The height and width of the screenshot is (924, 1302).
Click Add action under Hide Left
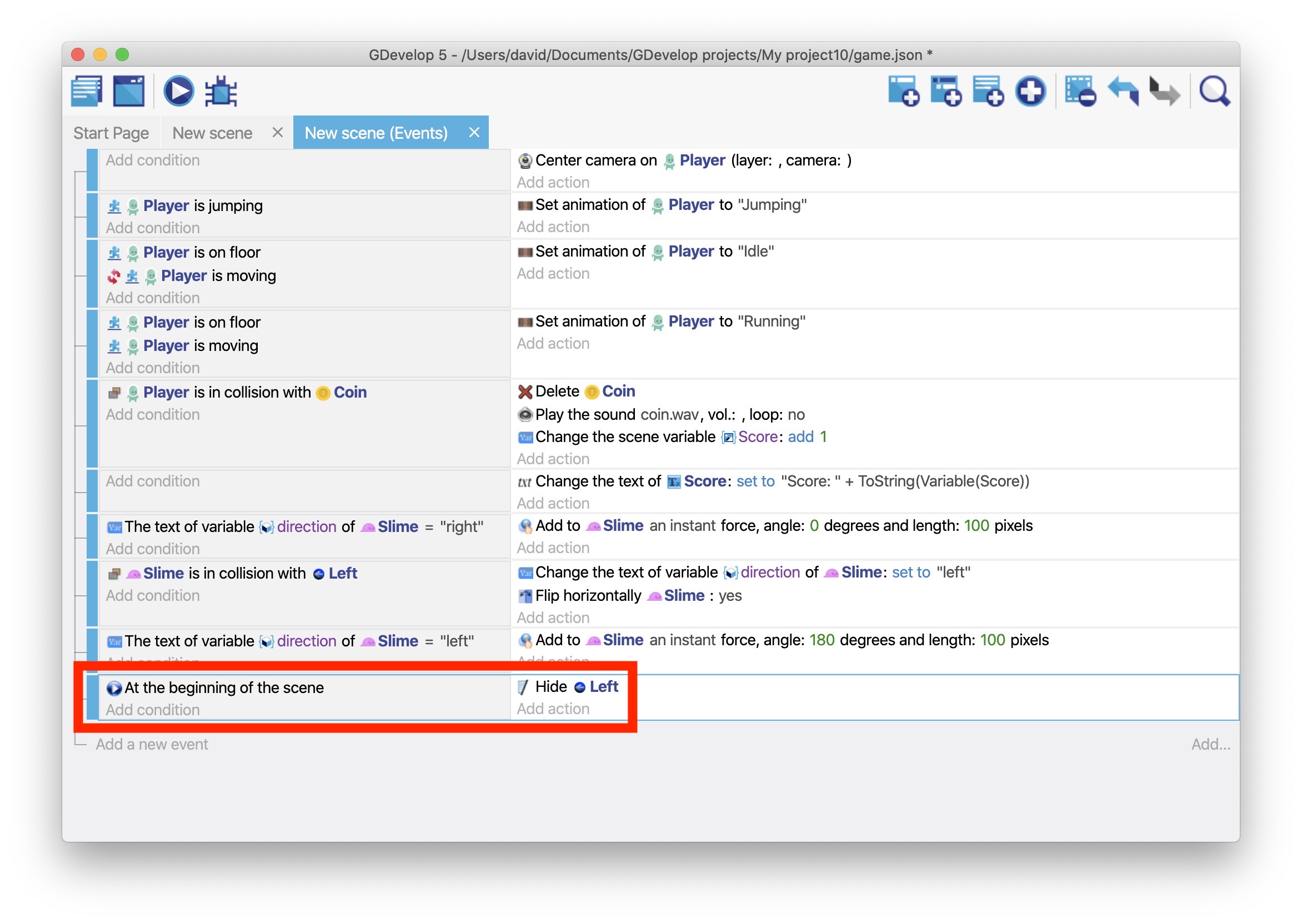click(x=553, y=709)
